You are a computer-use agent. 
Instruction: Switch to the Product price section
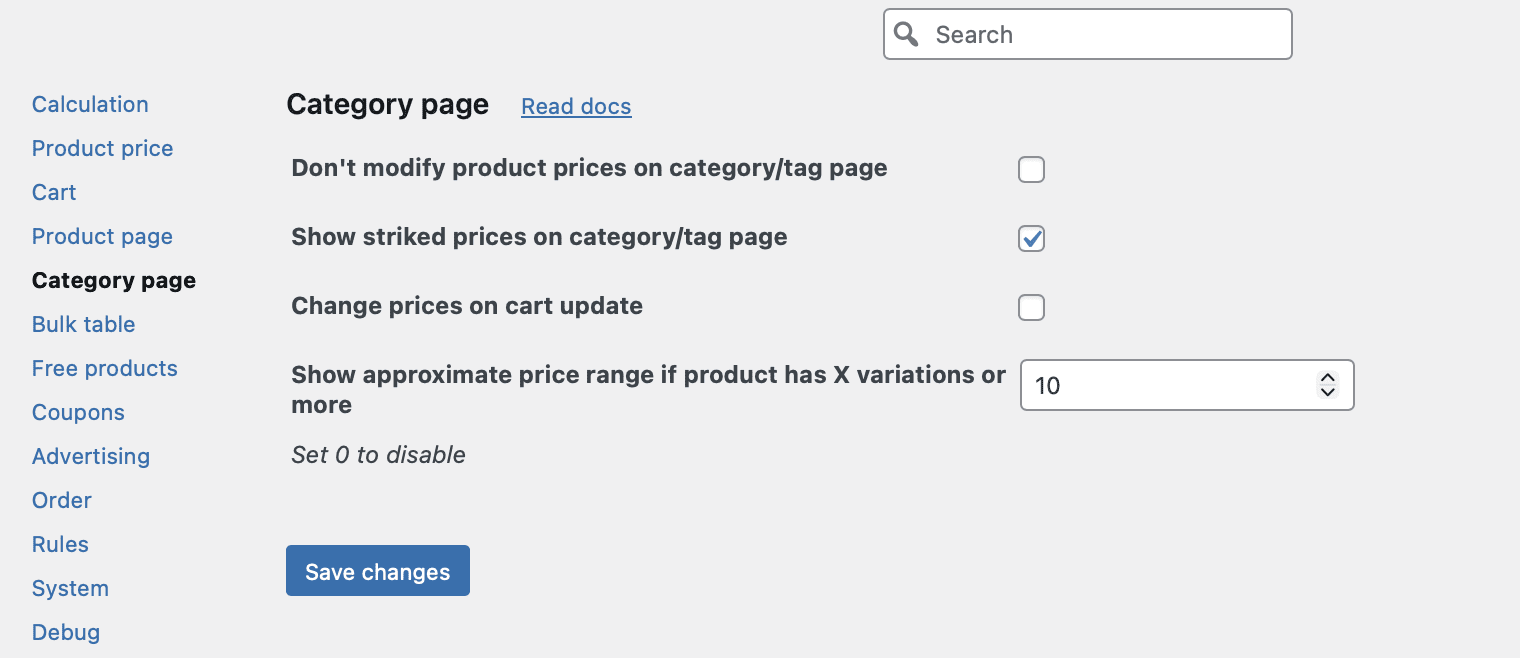point(102,148)
